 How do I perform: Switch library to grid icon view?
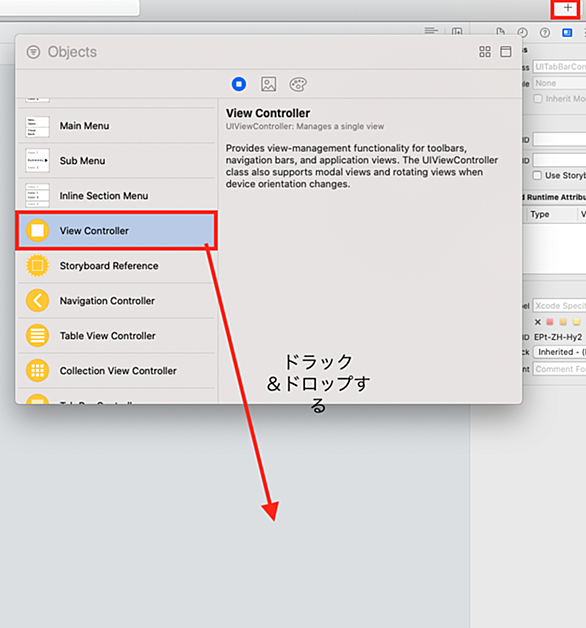(485, 52)
